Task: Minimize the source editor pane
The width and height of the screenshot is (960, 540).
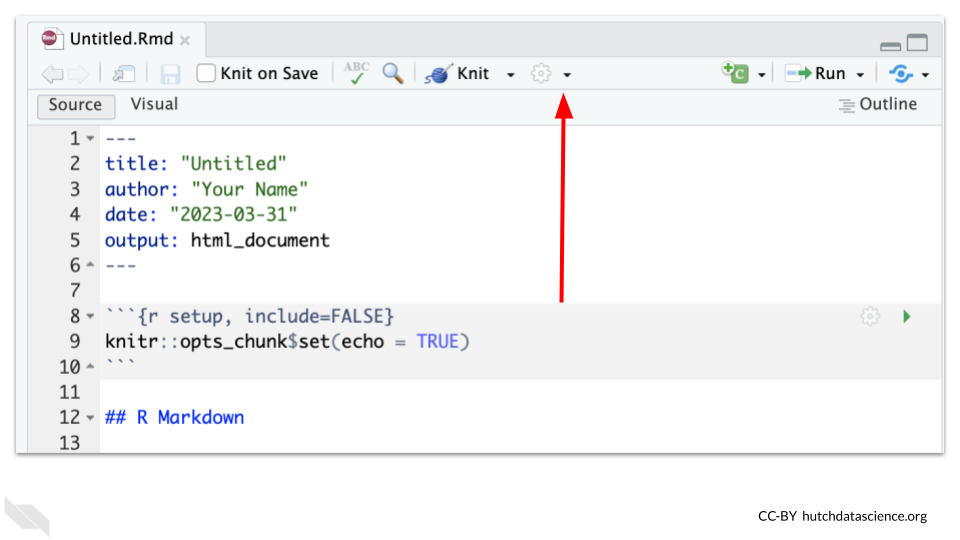Action: coord(890,46)
